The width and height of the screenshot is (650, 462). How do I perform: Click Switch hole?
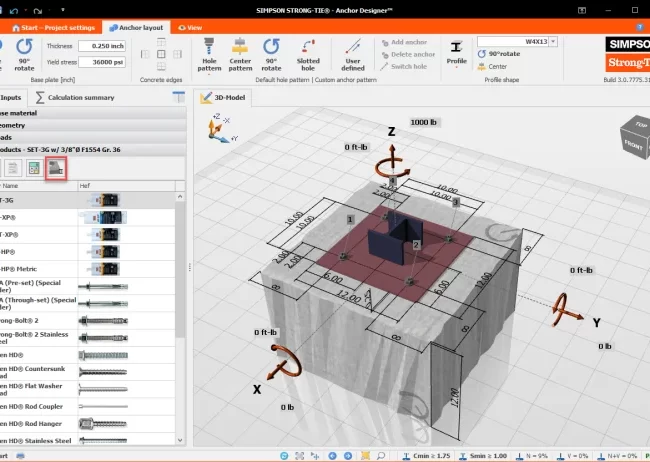[x=404, y=66]
